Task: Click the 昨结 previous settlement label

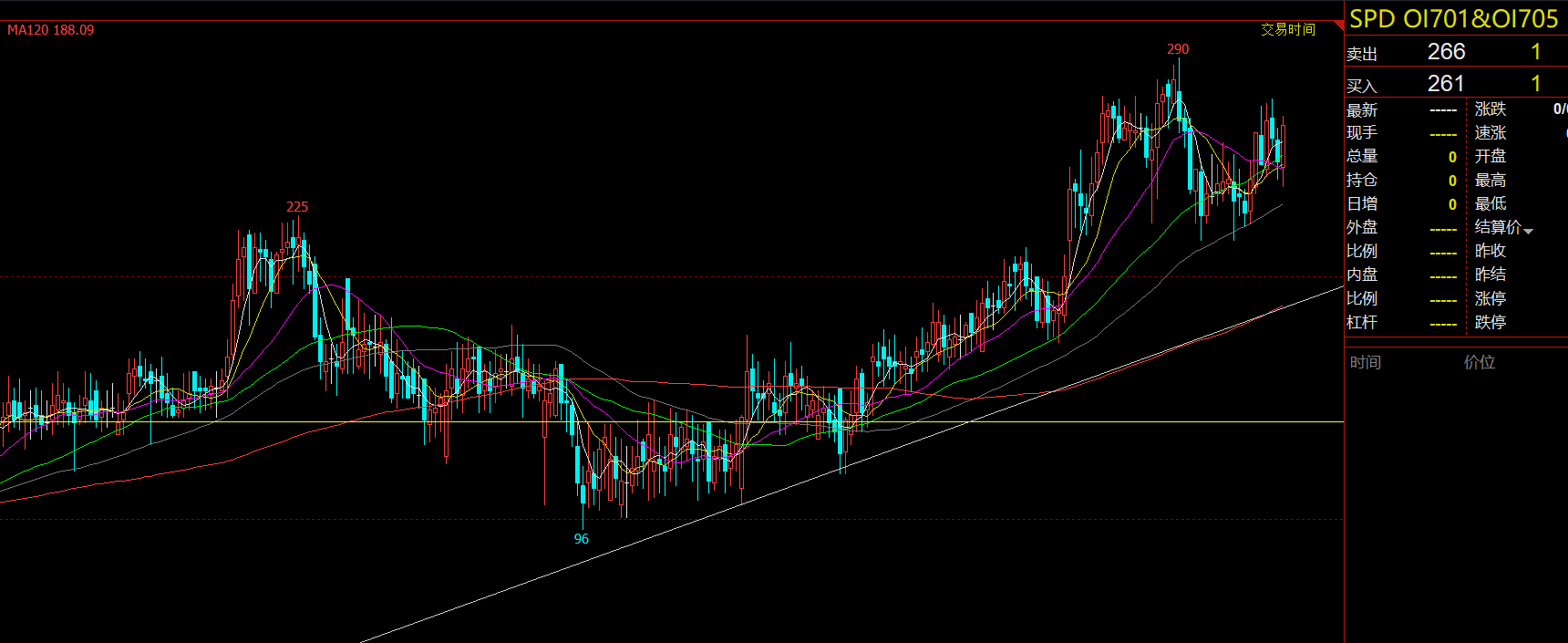Action: (x=1491, y=275)
